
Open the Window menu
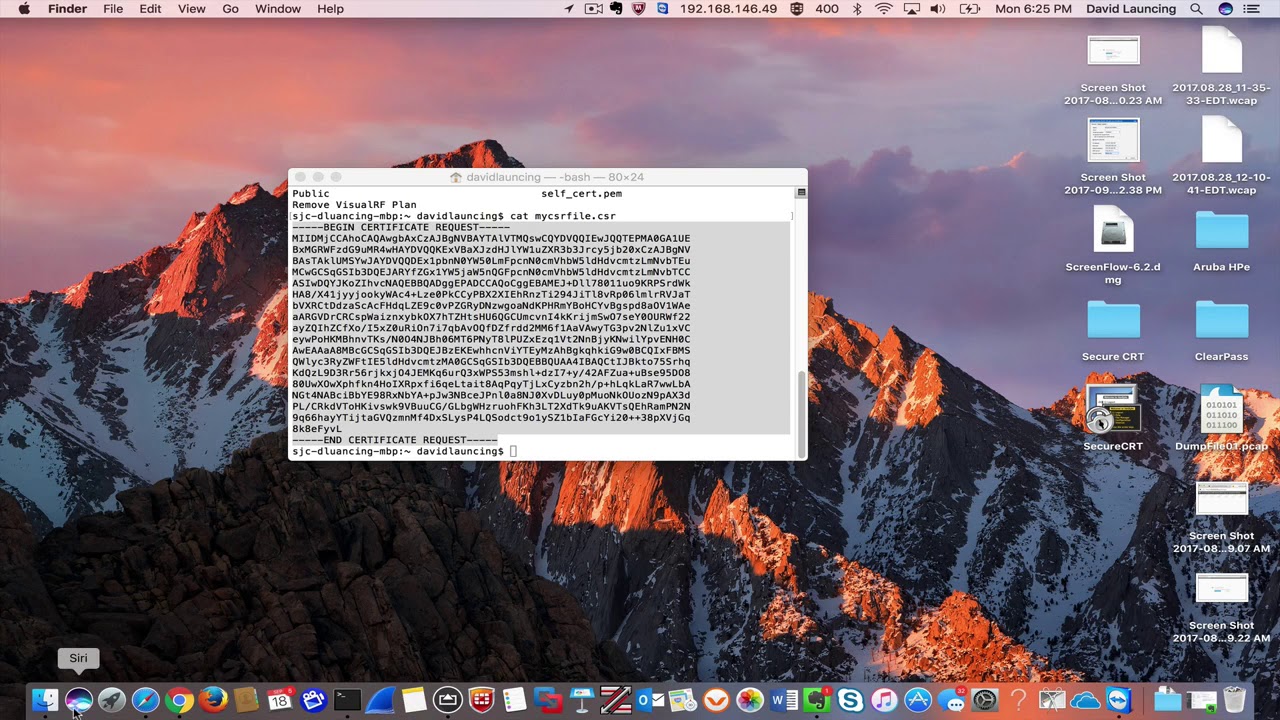pos(278,9)
